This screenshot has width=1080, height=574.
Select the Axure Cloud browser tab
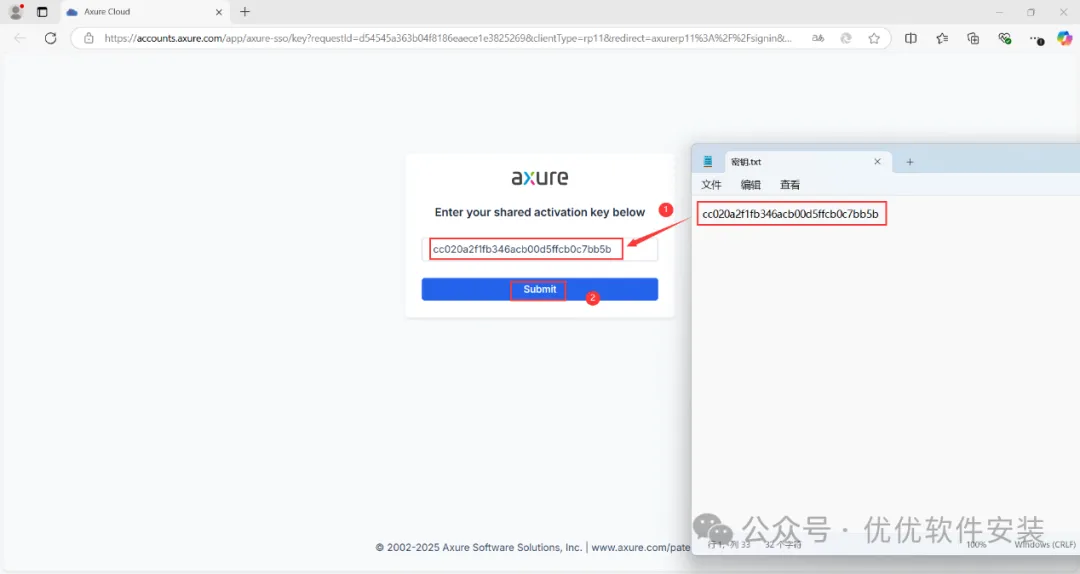pos(145,12)
